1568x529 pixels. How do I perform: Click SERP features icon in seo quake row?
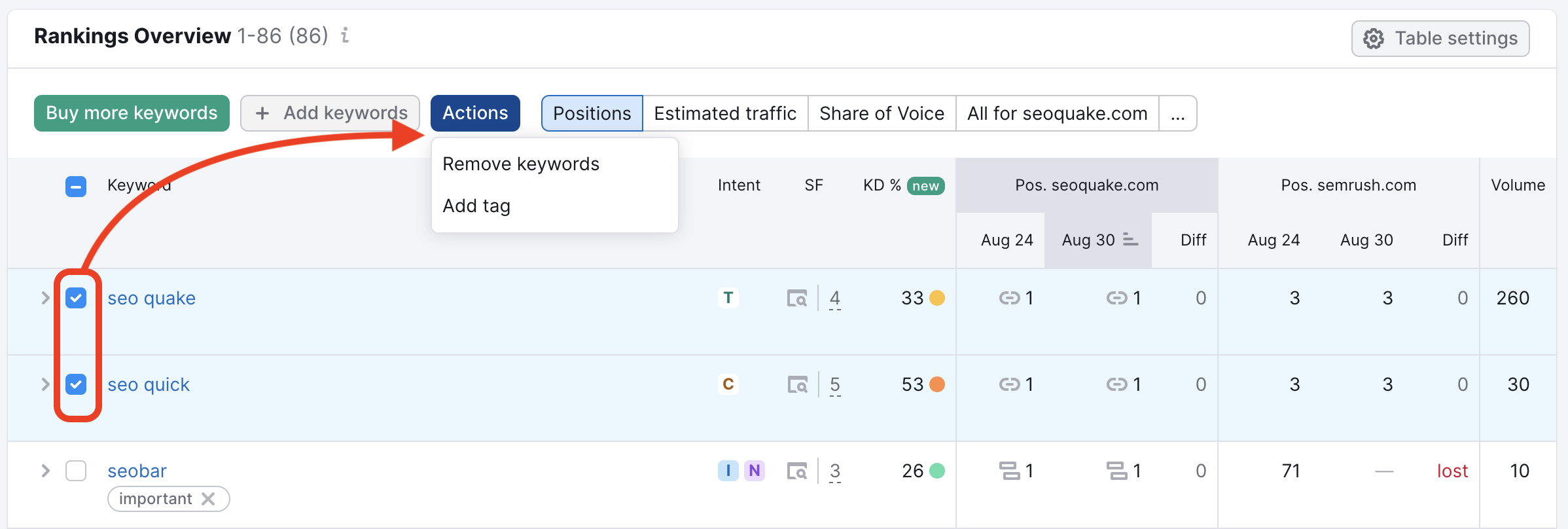point(797,299)
